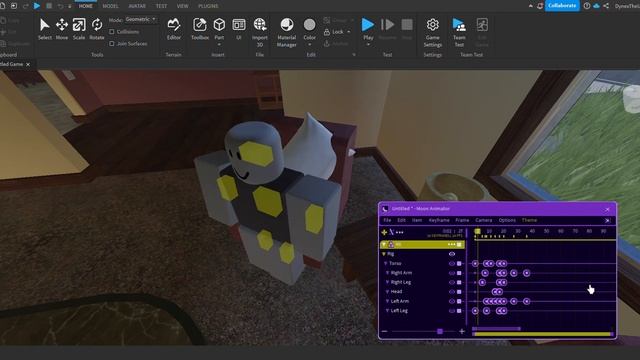
Task: Click Import 3D in the ribbon
Action: (x=260, y=32)
